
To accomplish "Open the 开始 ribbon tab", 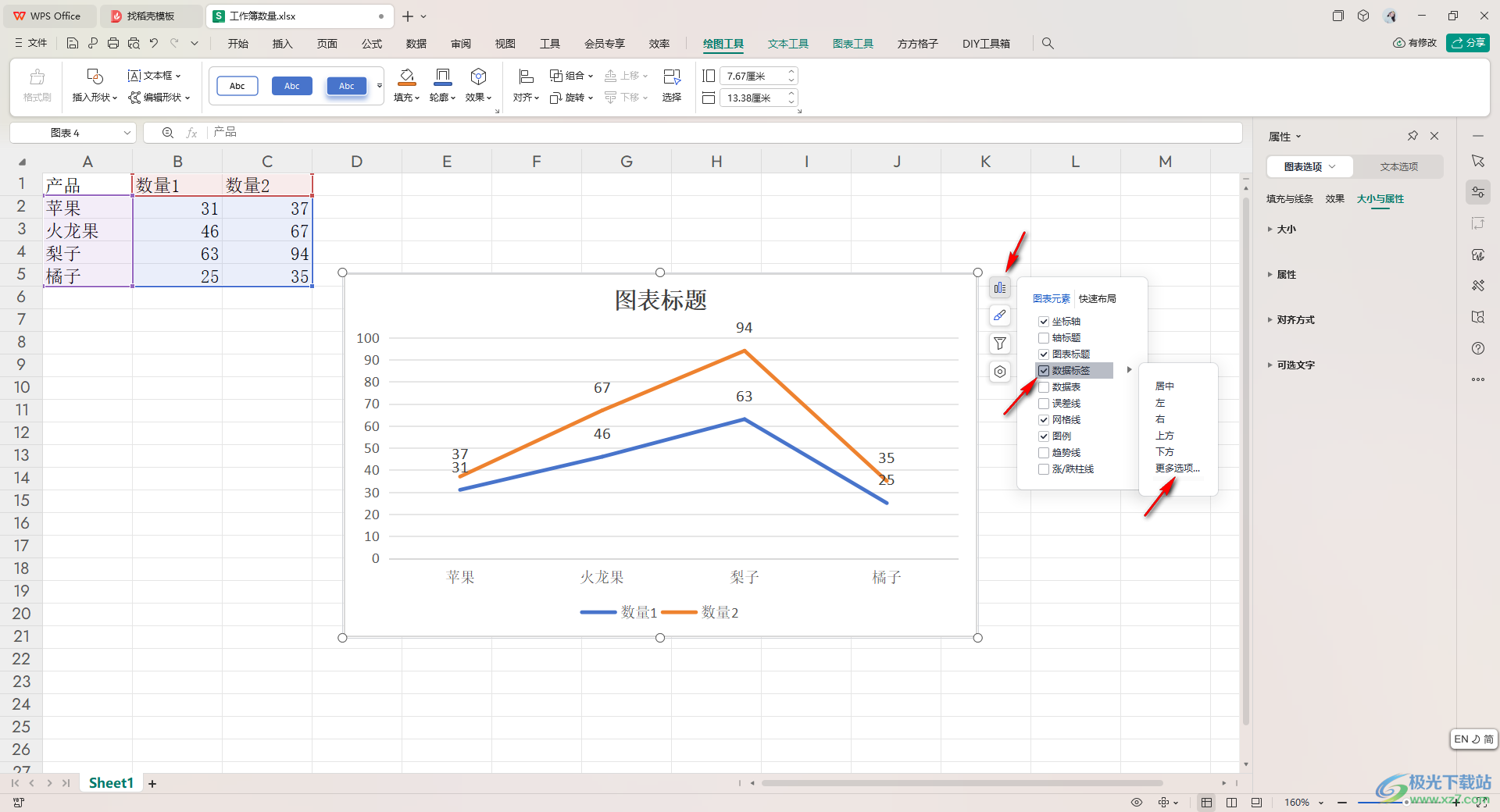I will [x=238, y=44].
